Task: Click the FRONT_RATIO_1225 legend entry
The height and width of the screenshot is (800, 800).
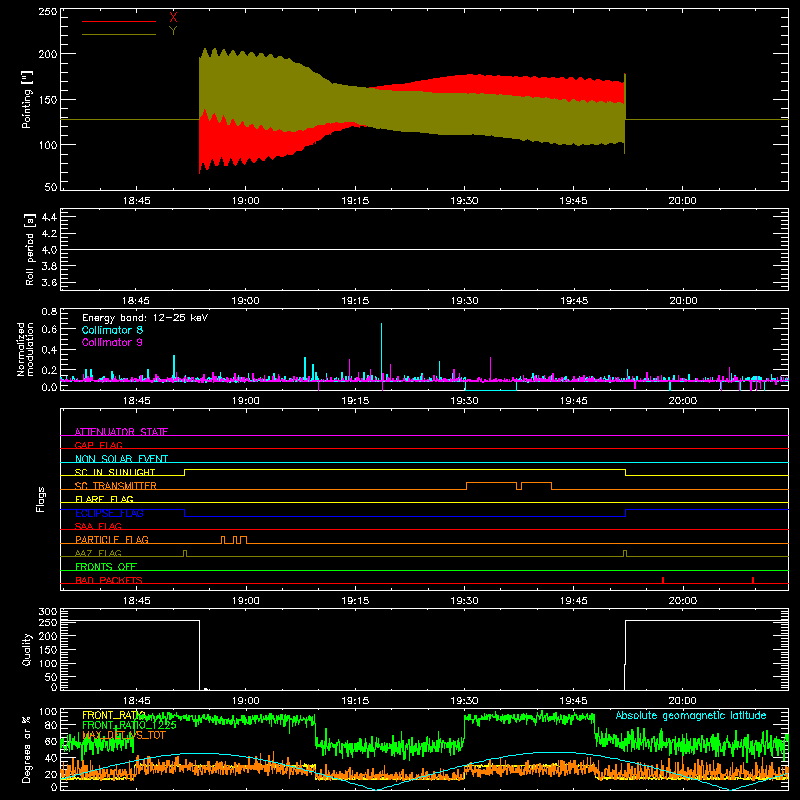Action: coord(129,725)
